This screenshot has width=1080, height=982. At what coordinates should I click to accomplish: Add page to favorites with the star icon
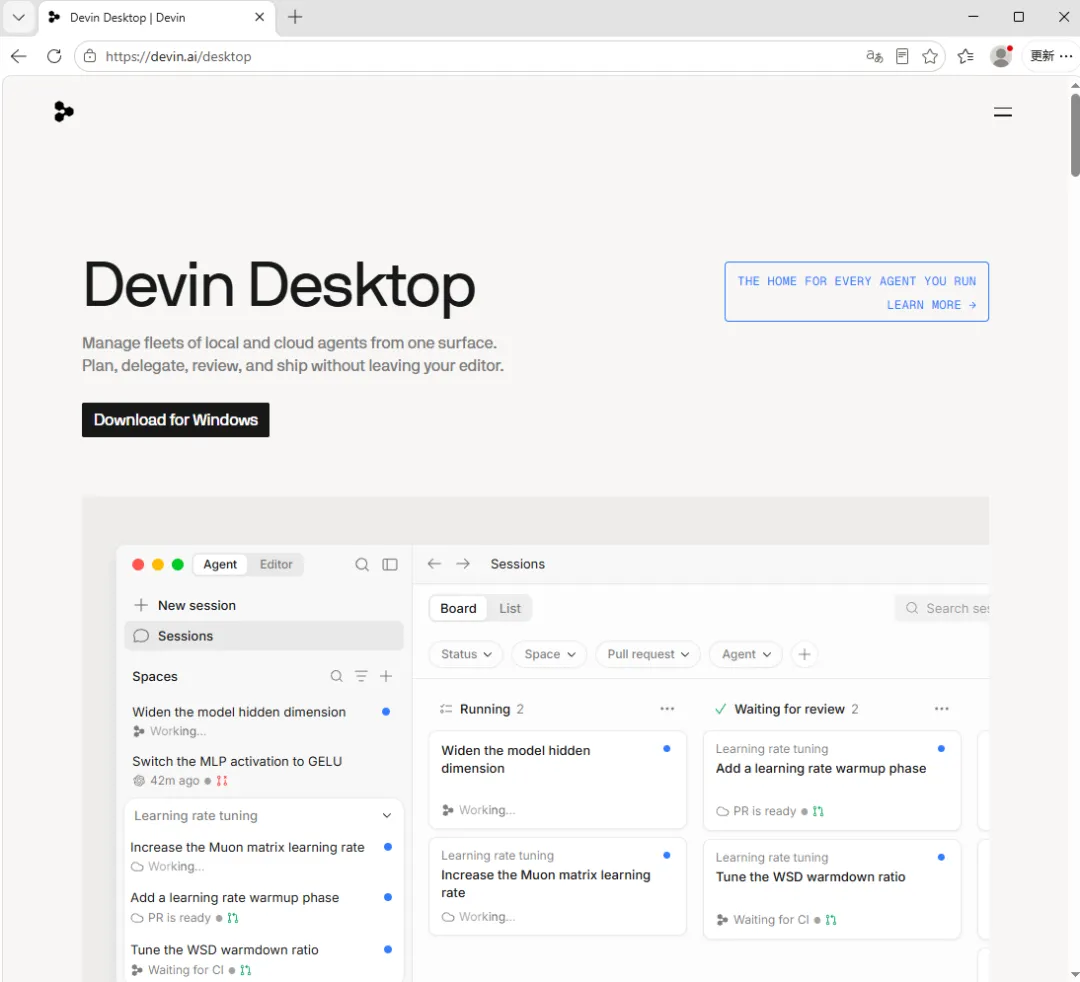pyautogui.click(x=930, y=56)
